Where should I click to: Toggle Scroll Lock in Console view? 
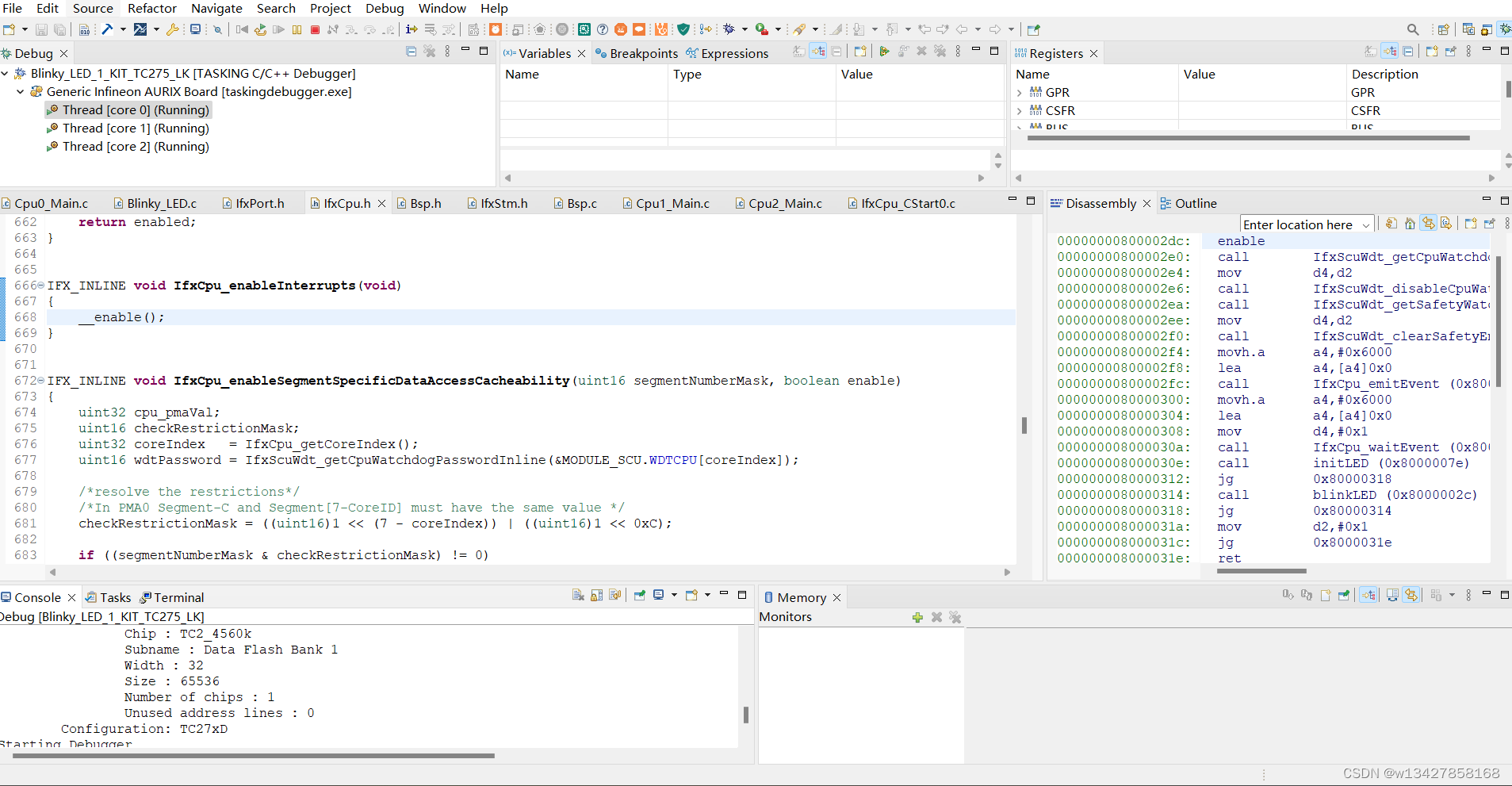(x=597, y=595)
